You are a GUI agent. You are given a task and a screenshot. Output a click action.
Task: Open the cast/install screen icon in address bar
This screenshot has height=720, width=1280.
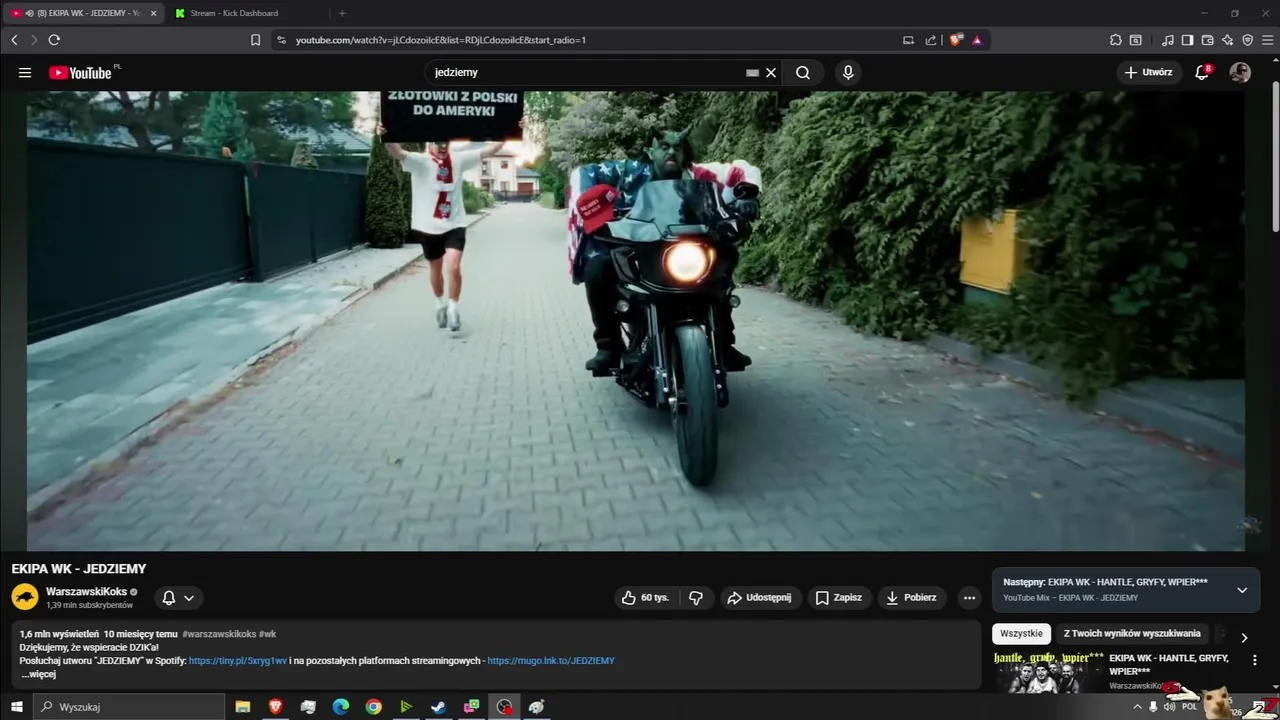pos(908,40)
